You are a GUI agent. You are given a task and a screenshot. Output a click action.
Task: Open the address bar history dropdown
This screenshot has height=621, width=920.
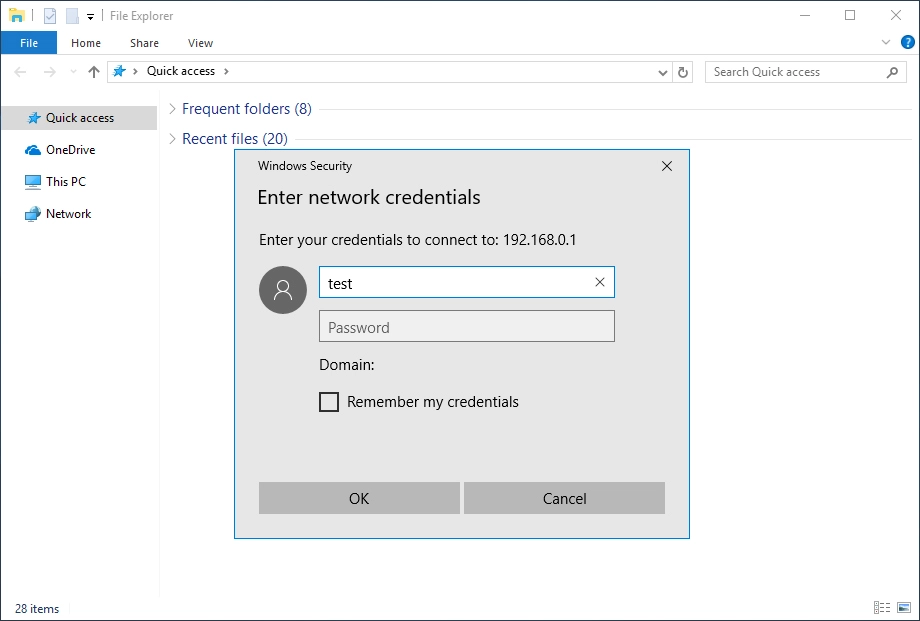(x=662, y=72)
